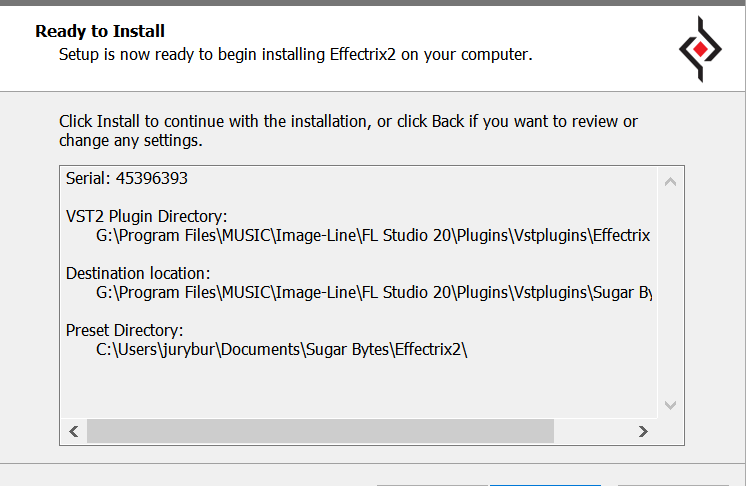Click the vertical scrollbar up arrow

(670, 182)
